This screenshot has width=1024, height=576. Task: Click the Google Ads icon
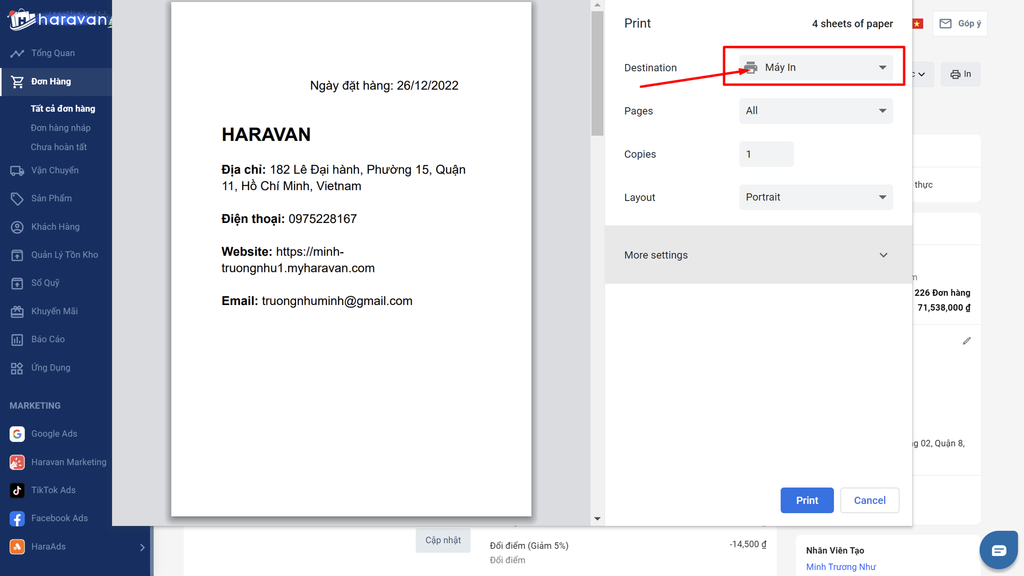coord(17,434)
